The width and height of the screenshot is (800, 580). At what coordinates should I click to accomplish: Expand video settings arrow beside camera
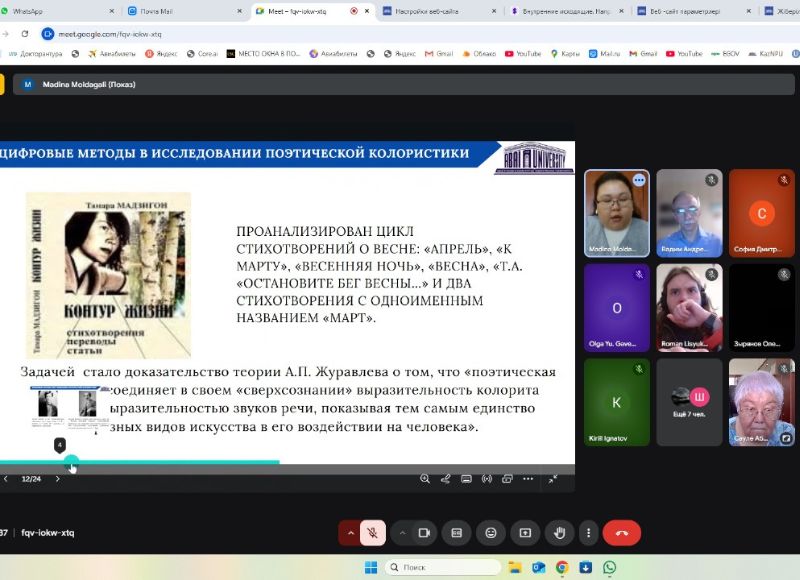(x=401, y=533)
